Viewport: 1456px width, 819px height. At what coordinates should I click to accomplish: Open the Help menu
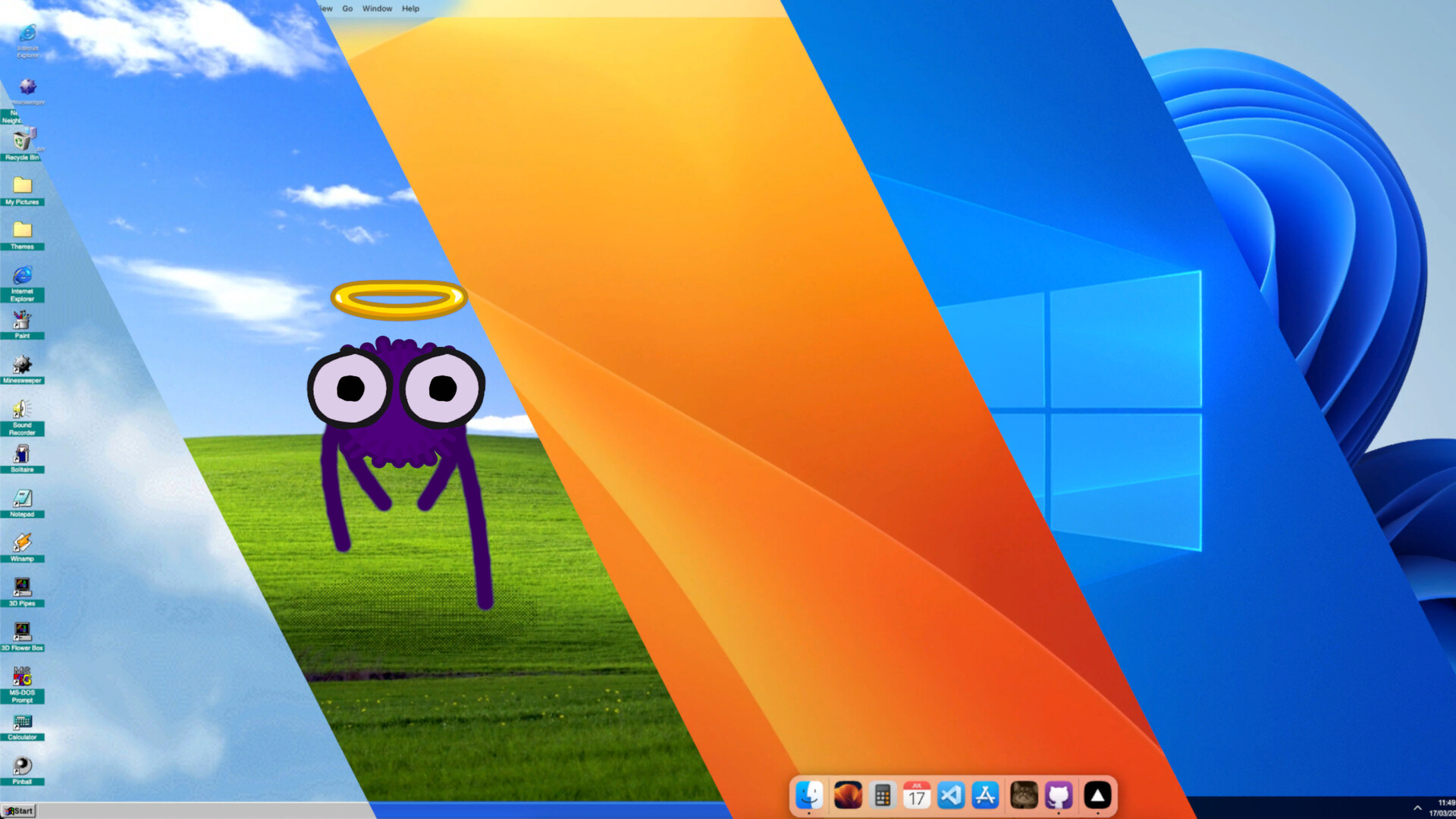point(410,8)
